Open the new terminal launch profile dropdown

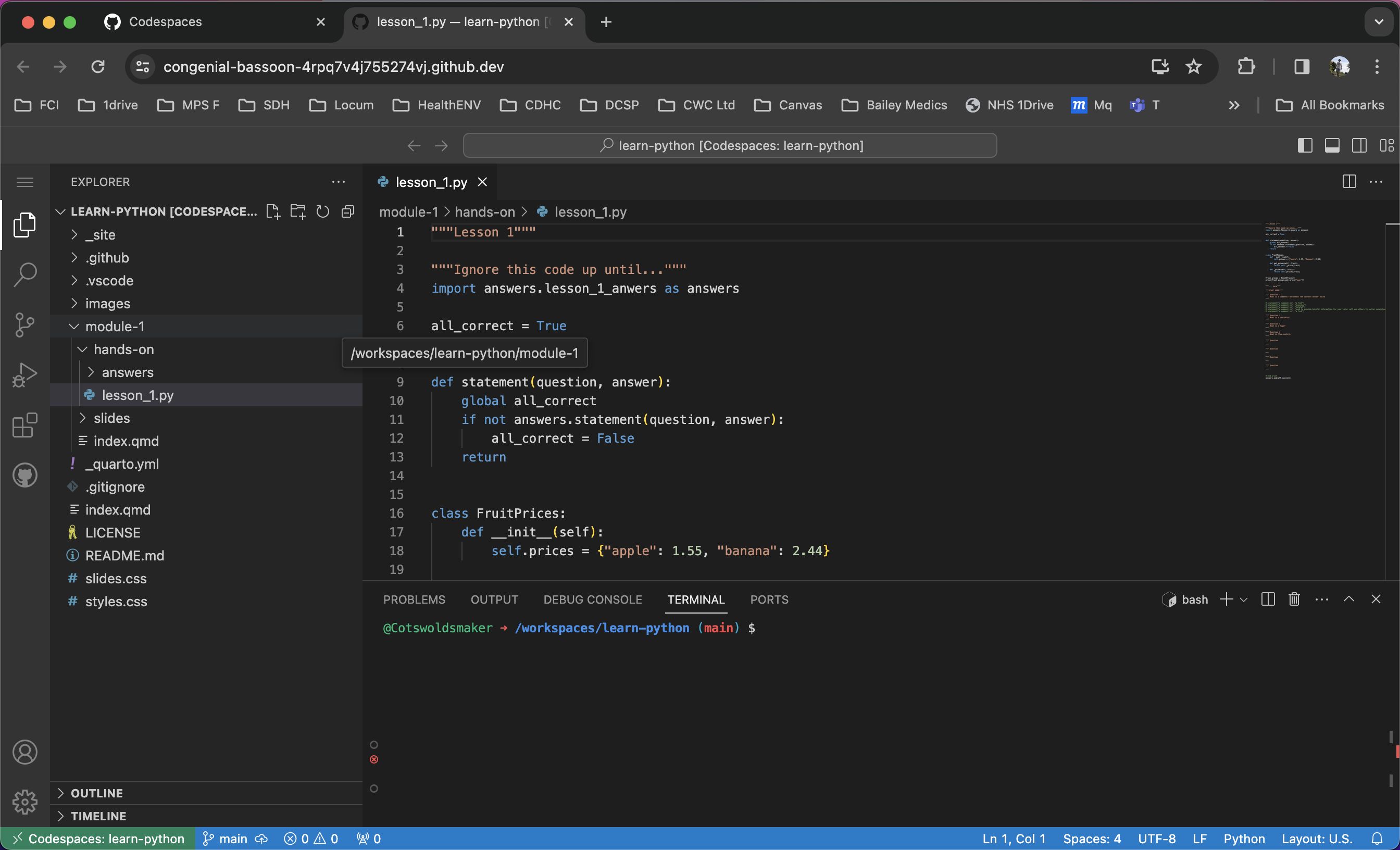1244,599
